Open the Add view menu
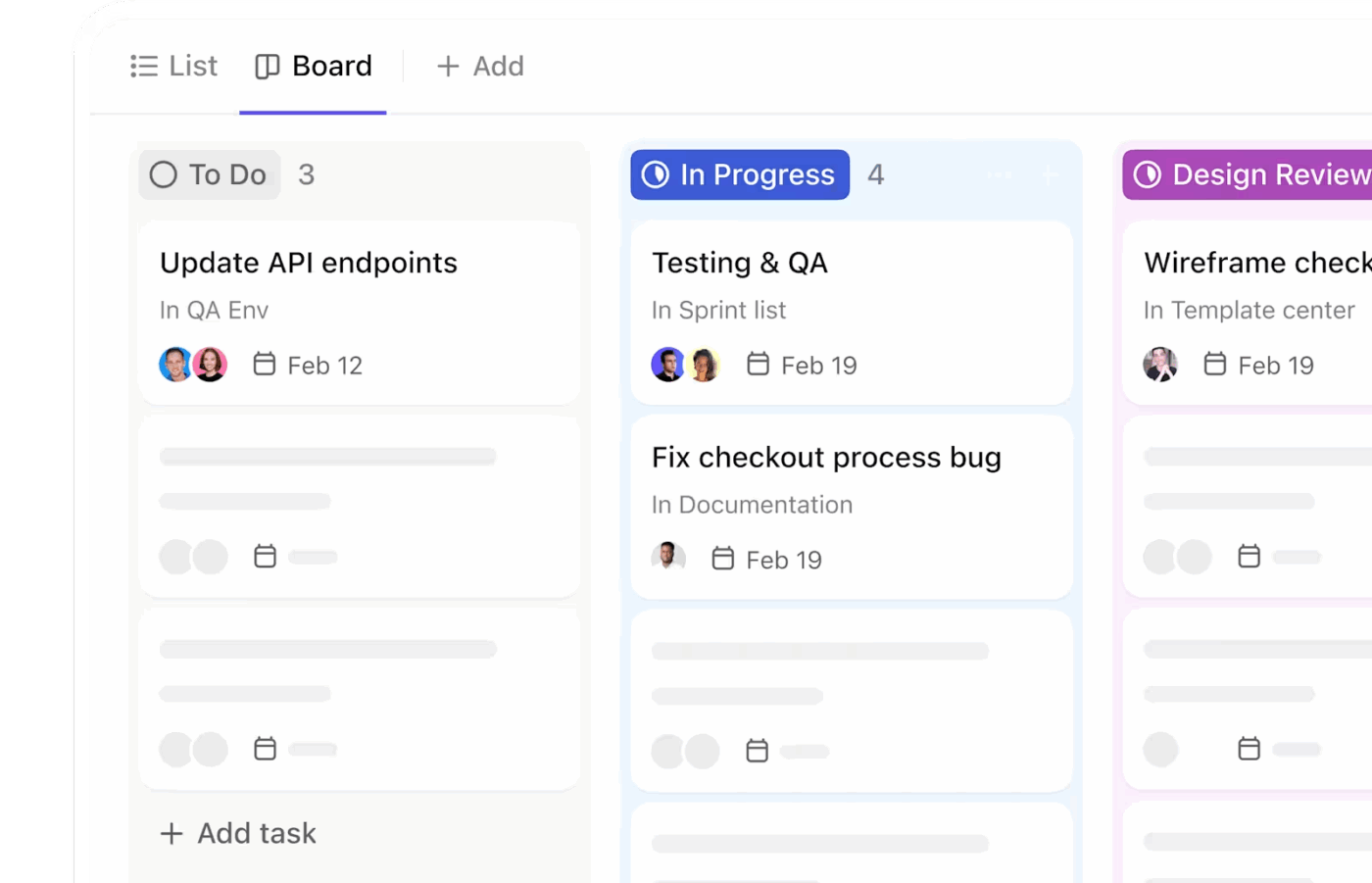The height and width of the screenshot is (883, 1372). (x=480, y=66)
